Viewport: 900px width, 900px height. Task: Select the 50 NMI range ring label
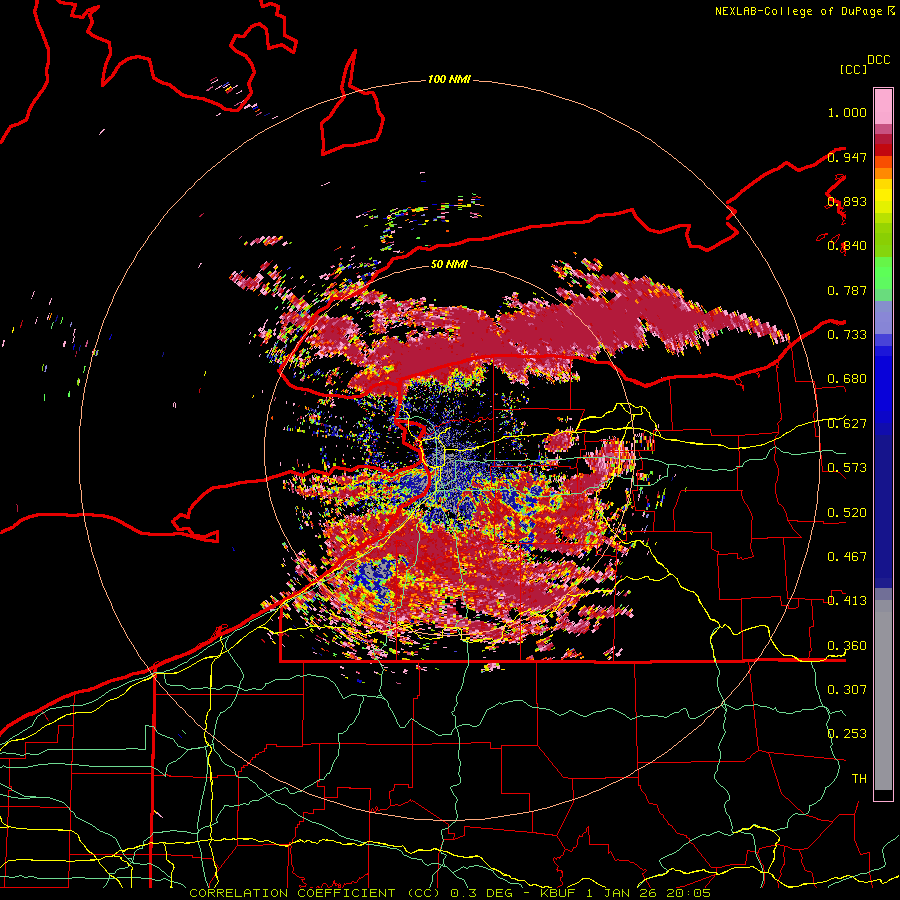(449, 264)
